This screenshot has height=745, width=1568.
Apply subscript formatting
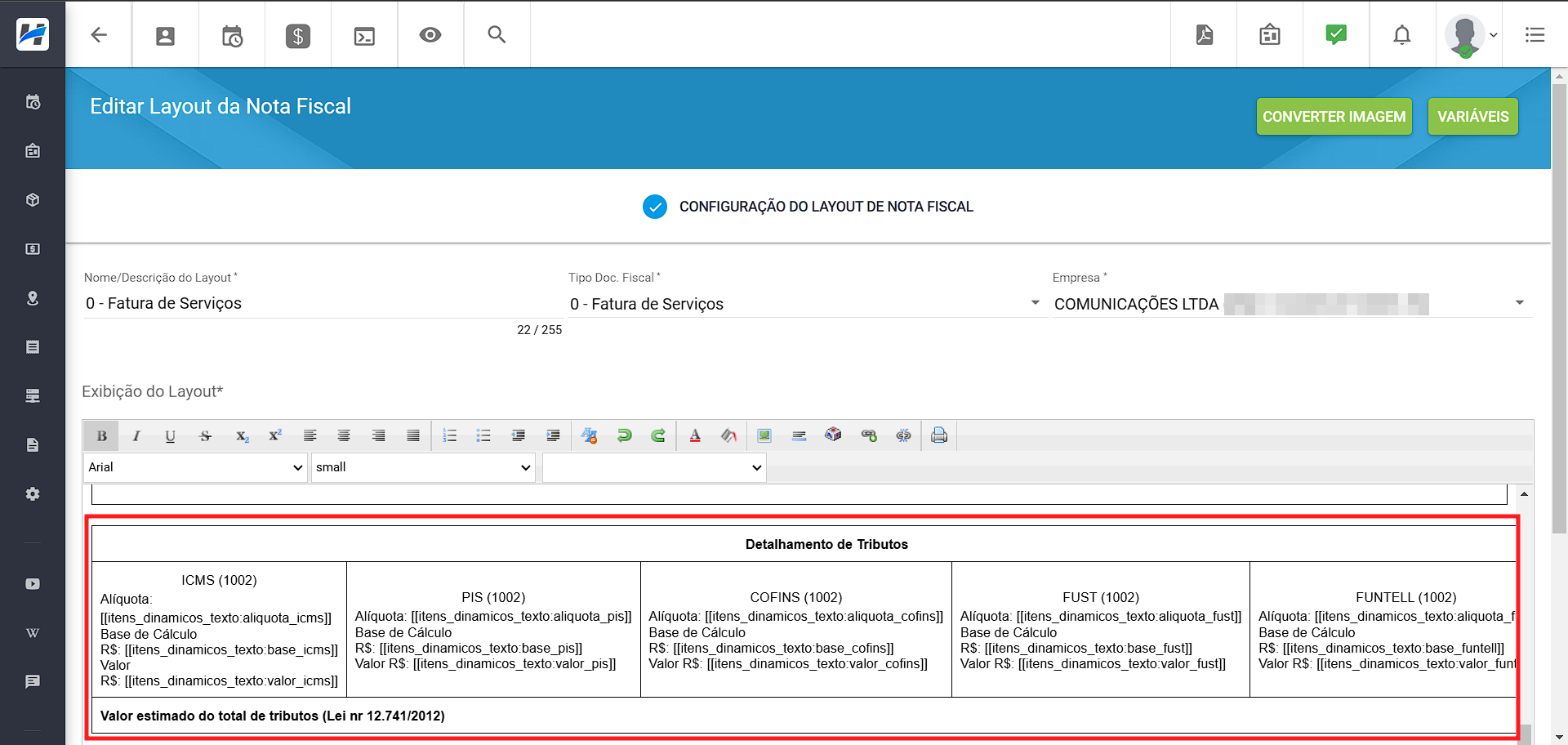coord(242,436)
